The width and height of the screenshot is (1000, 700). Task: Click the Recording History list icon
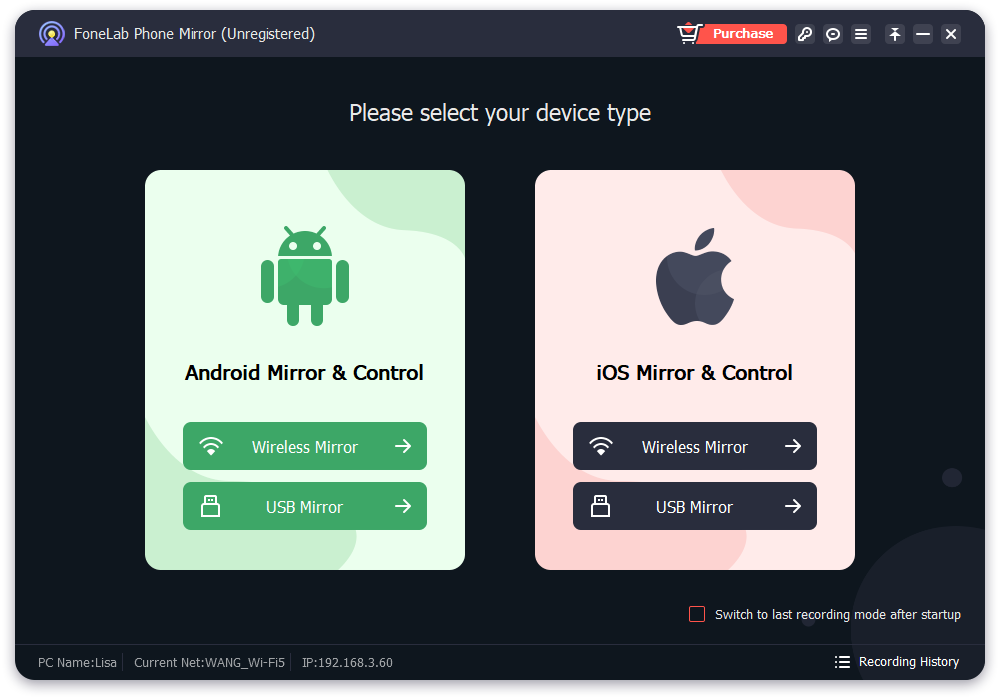842,662
